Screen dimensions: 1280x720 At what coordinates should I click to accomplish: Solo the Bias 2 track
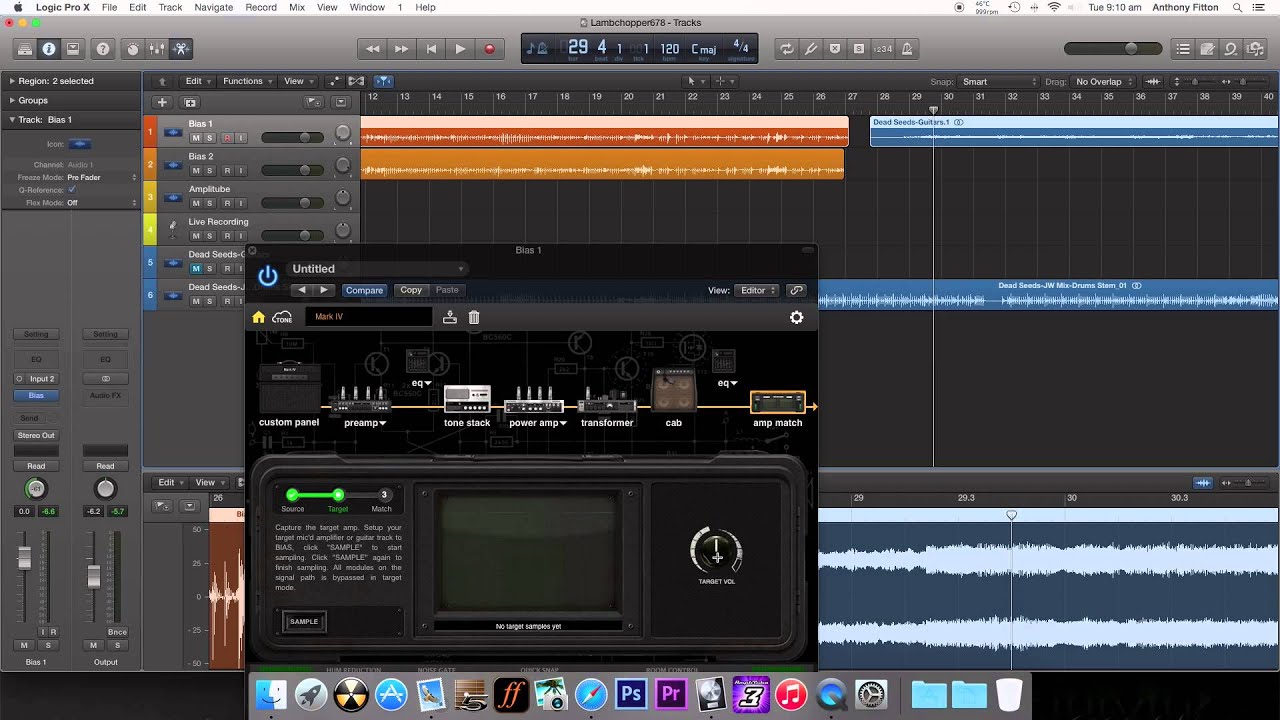pyautogui.click(x=210, y=170)
